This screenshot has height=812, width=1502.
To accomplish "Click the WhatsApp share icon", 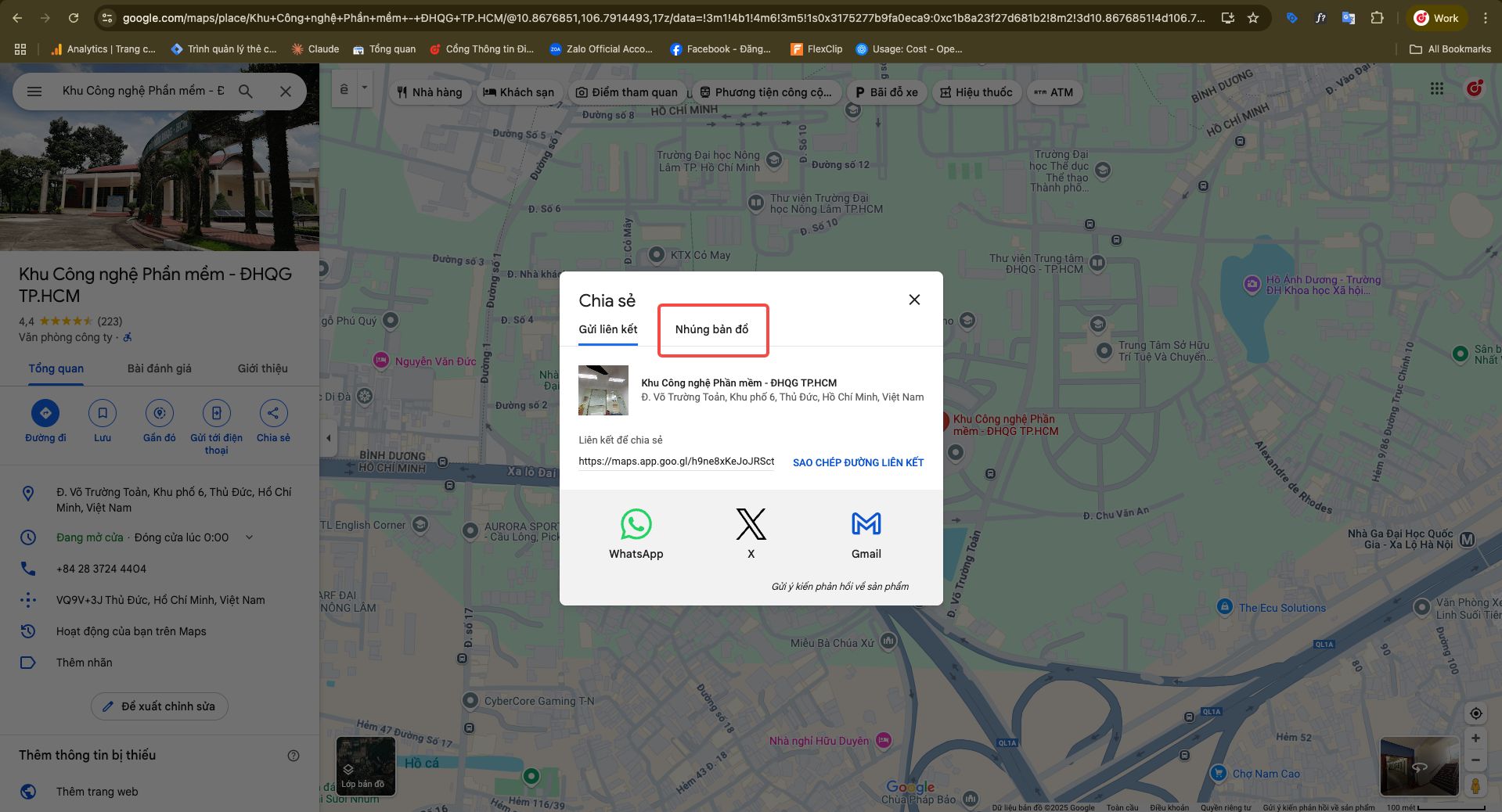I will click(x=636, y=525).
